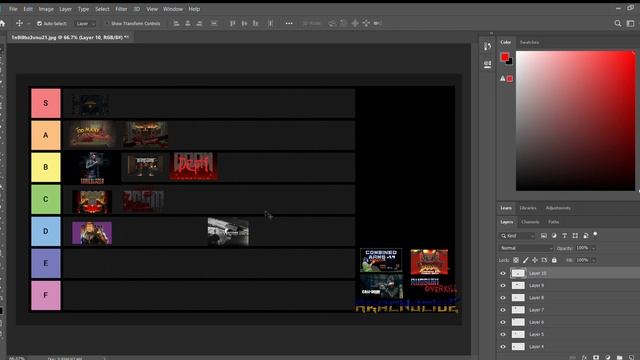Open the Opacity slider dropdown arrow

593,248
